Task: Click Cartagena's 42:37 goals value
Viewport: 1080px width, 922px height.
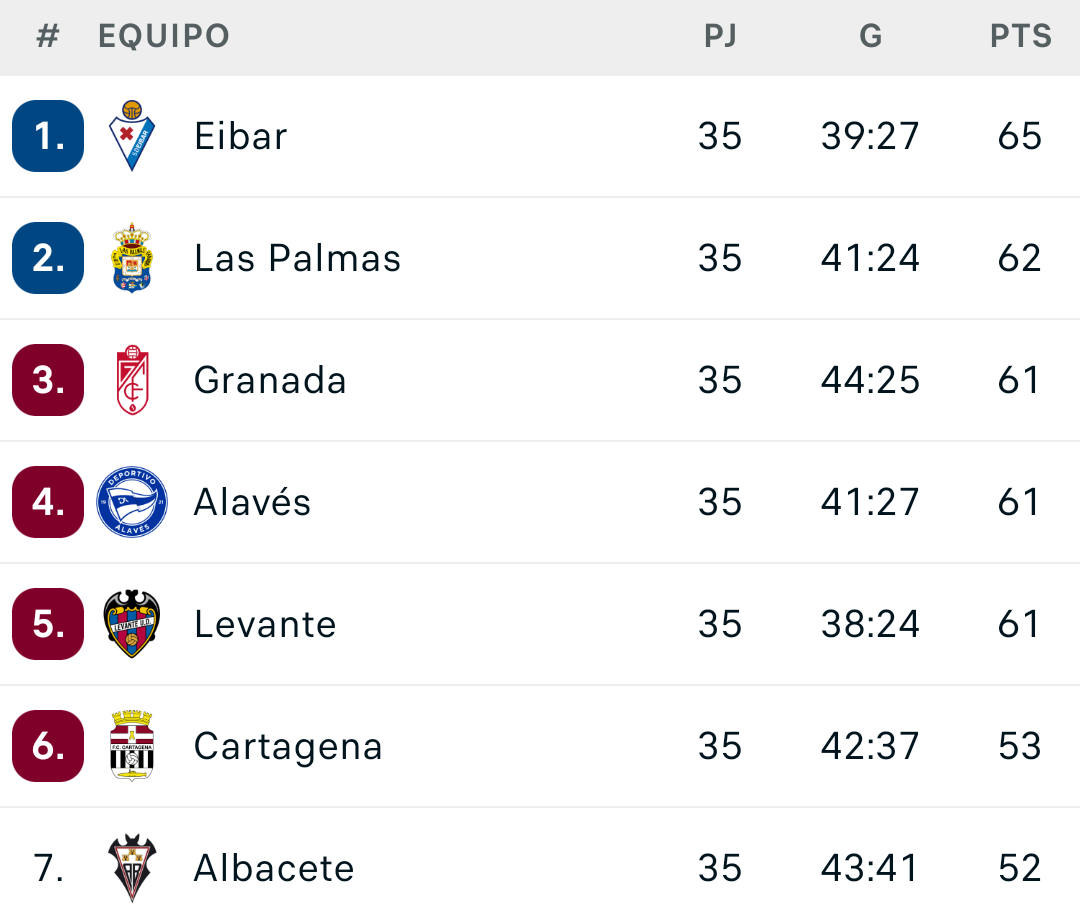Action: [870, 747]
